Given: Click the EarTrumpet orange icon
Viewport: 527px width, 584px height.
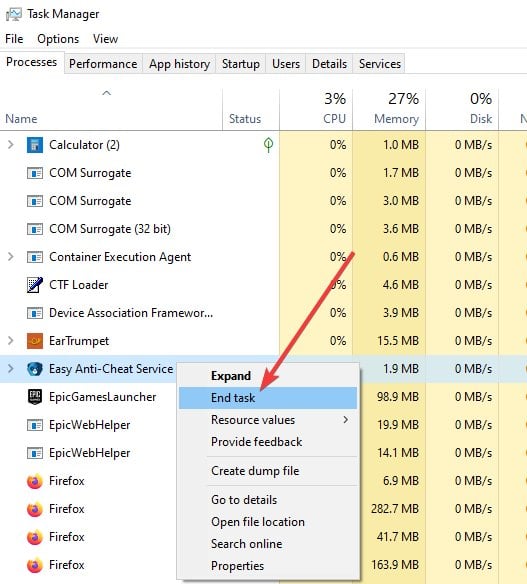Looking at the screenshot, I should (35, 341).
